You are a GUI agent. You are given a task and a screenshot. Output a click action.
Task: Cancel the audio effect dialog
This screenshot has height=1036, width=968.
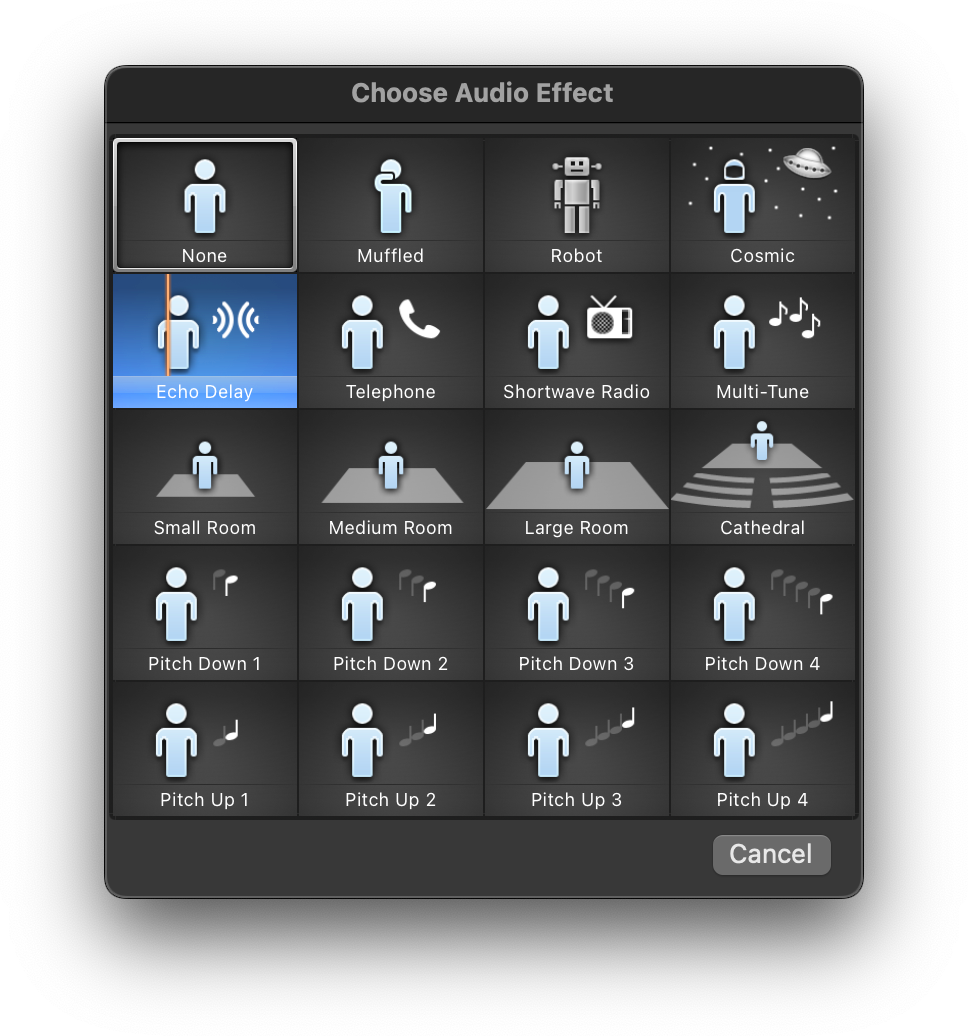pyautogui.click(x=771, y=854)
